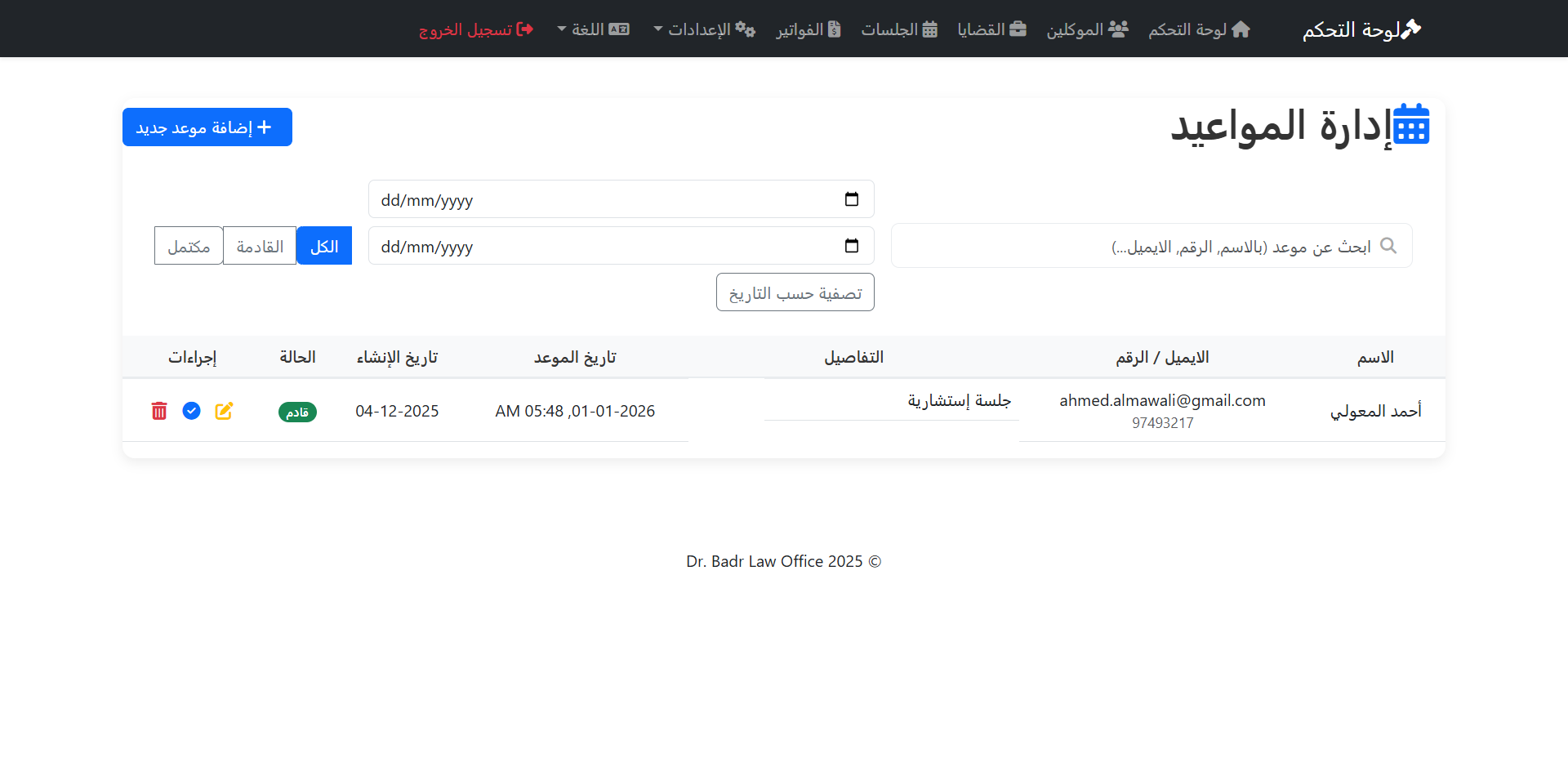Select the القادمة (upcoming) filter option
This screenshot has height=758, width=1568.
pos(259,245)
